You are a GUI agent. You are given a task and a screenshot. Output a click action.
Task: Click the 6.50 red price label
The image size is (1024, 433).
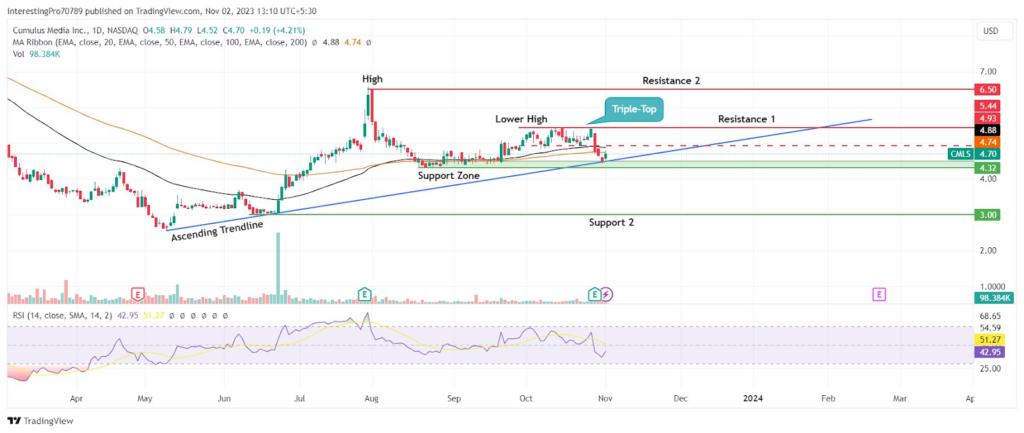click(986, 90)
